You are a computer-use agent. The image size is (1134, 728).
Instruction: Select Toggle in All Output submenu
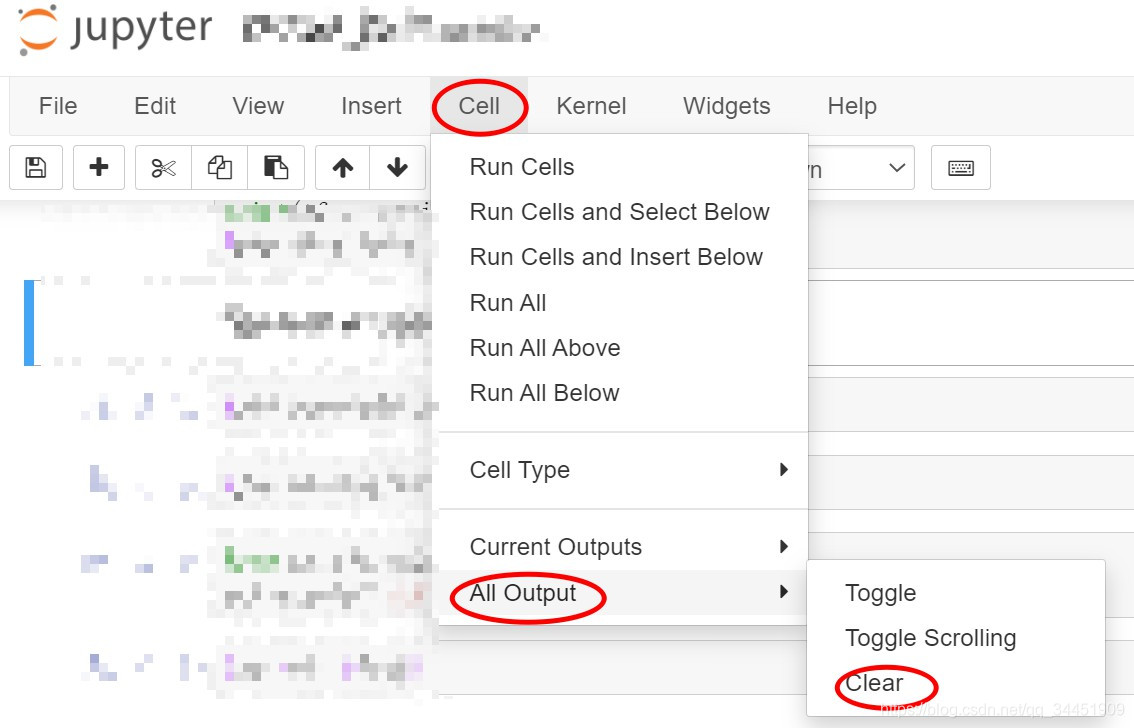(x=955, y=593)
